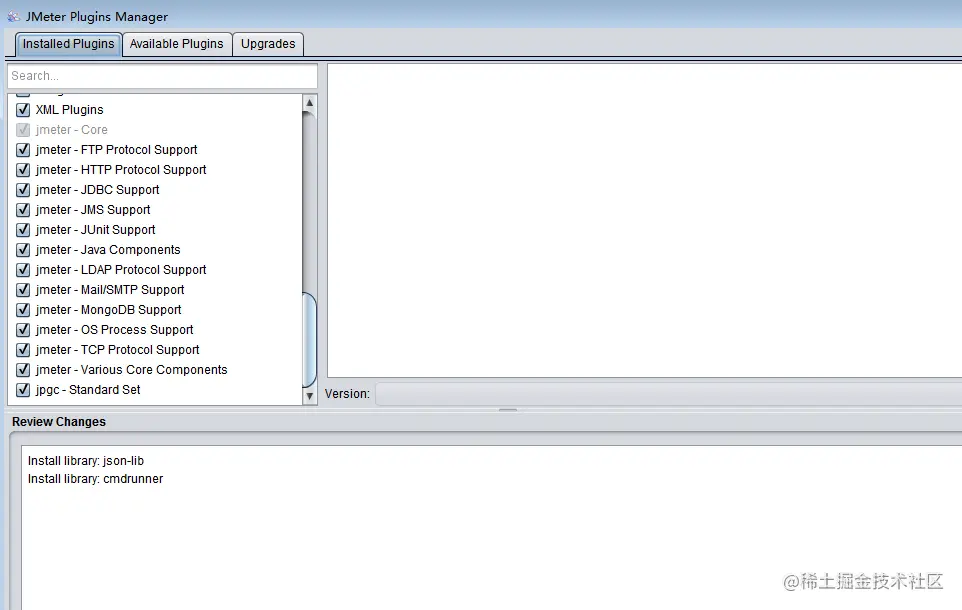Select 'jmeter - OS Process Support' entry
962x610 pixels.
click(114, 330)
